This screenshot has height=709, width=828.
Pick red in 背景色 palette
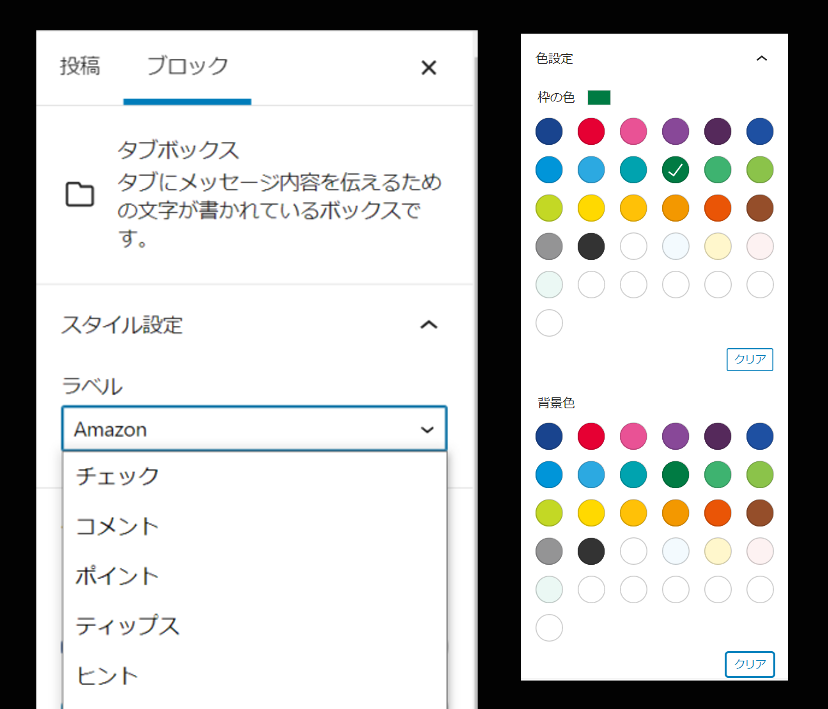tap(591, 437)
